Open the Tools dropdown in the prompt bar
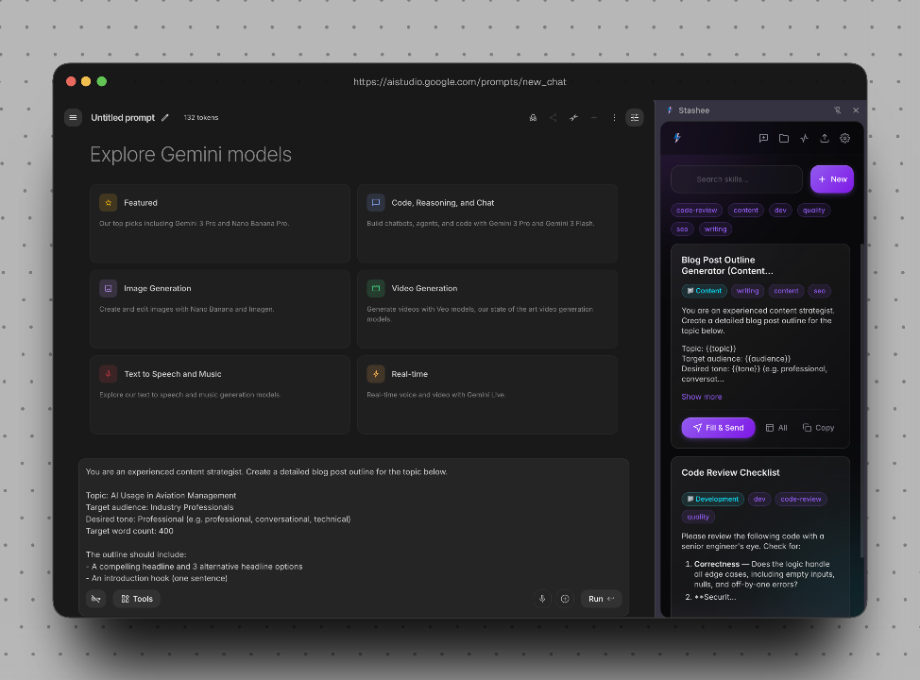This screenshot has height=680, width=920. (137, 598)
